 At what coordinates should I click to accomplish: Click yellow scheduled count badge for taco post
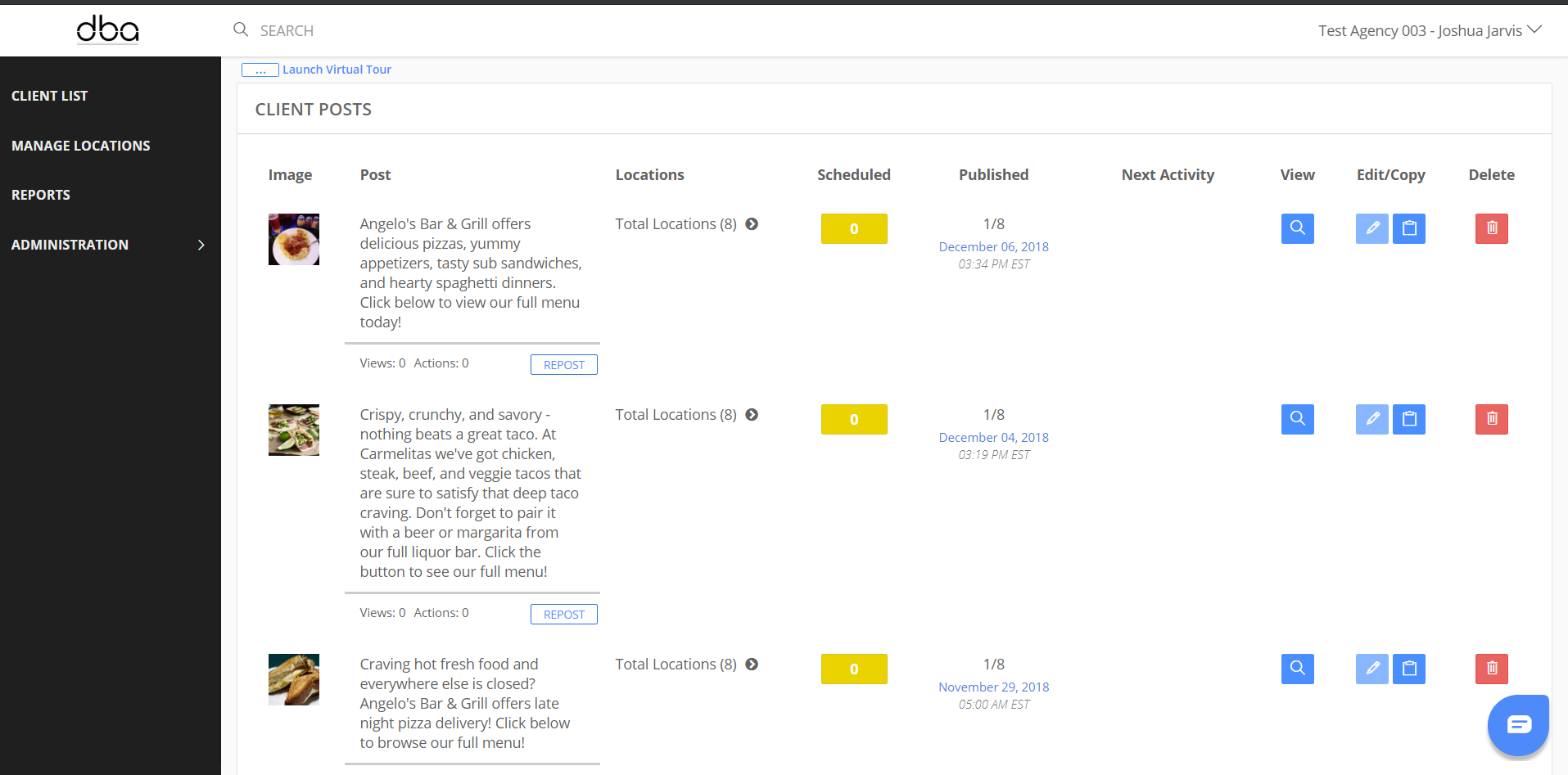pos(853,419)
